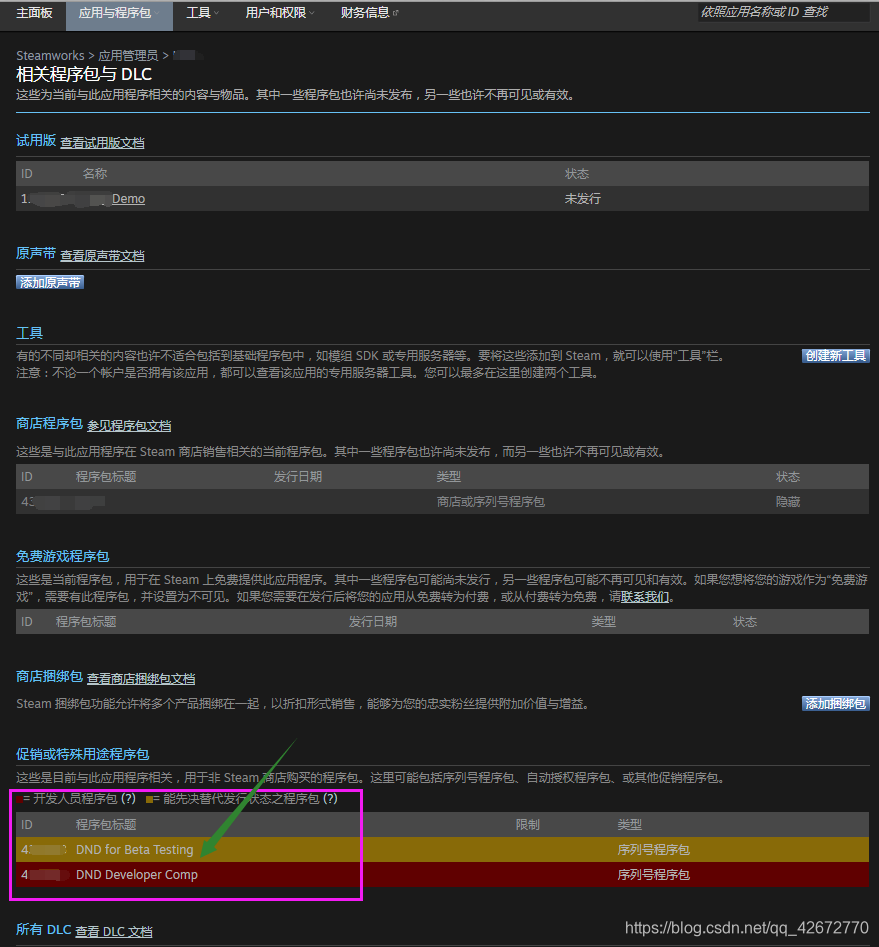Click the 发行日期 header in 商店程序包 table

[x=298, y=477]
